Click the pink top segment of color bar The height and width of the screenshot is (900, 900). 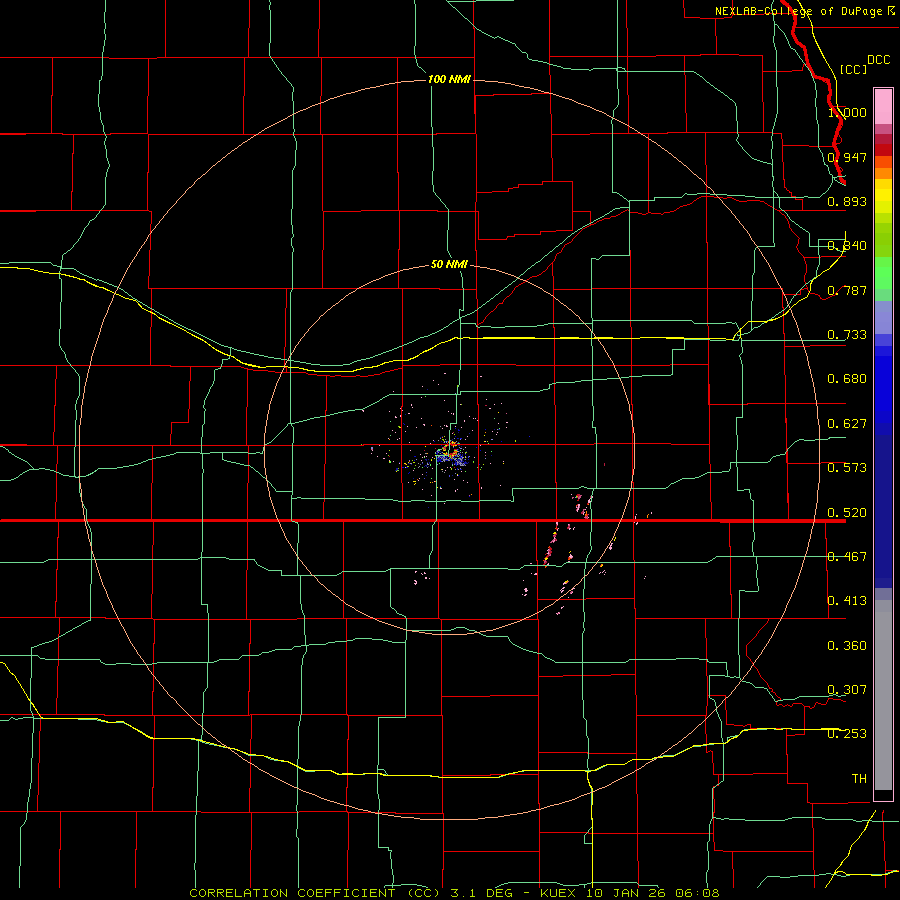883,106
